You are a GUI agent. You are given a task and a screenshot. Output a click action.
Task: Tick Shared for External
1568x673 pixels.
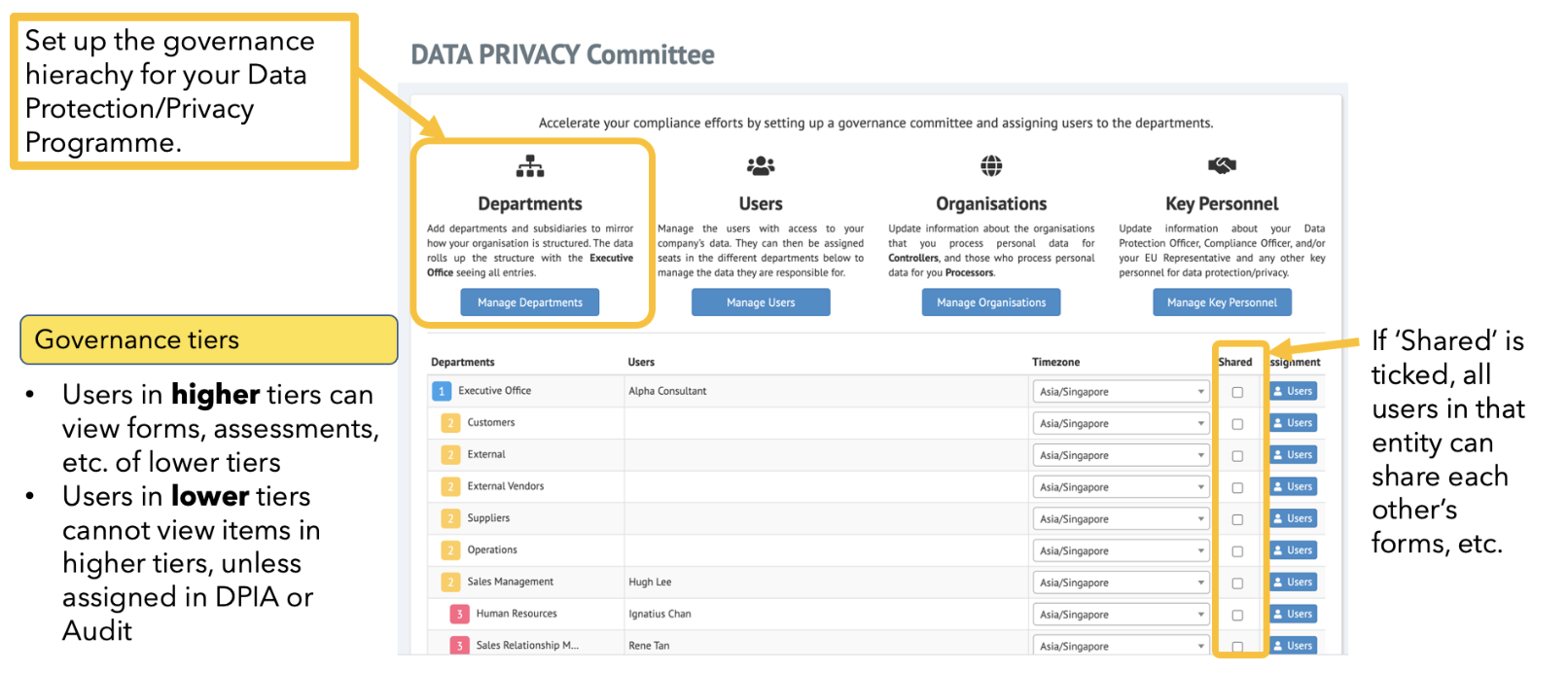tap(1237, 456)
